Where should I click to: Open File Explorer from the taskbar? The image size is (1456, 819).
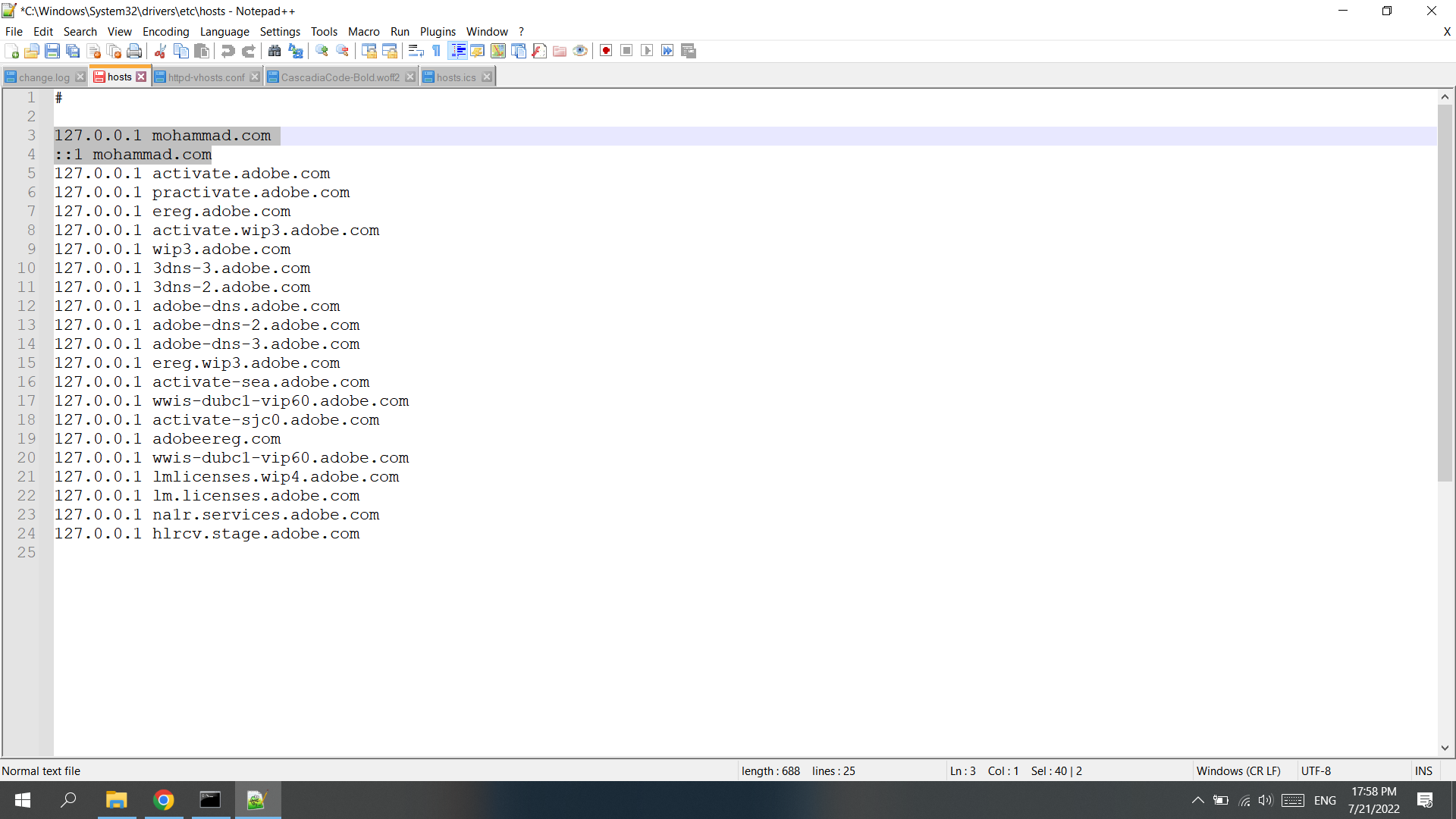[x=117, y=800]
